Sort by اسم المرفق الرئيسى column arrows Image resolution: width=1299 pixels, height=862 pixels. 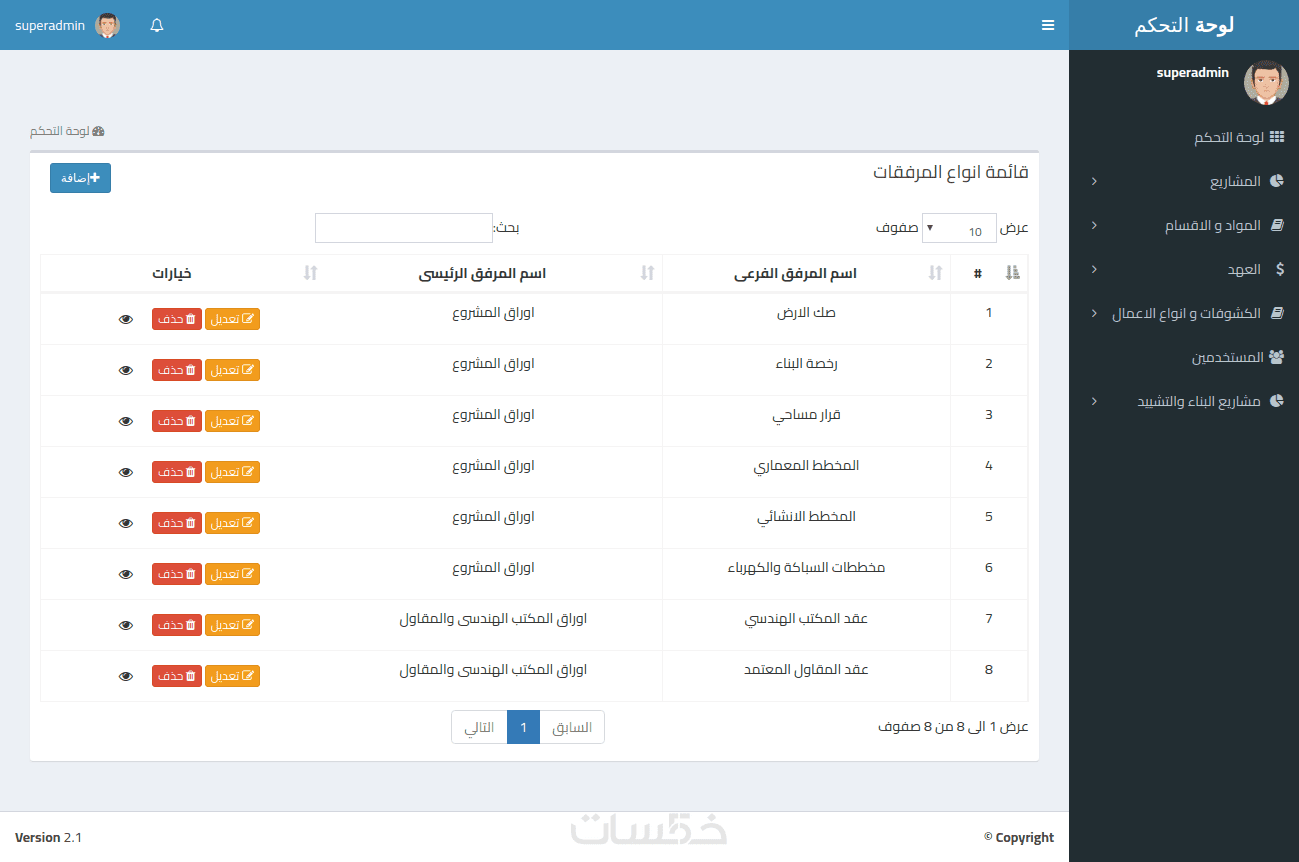pyautogui.click(x=647, y=273)
